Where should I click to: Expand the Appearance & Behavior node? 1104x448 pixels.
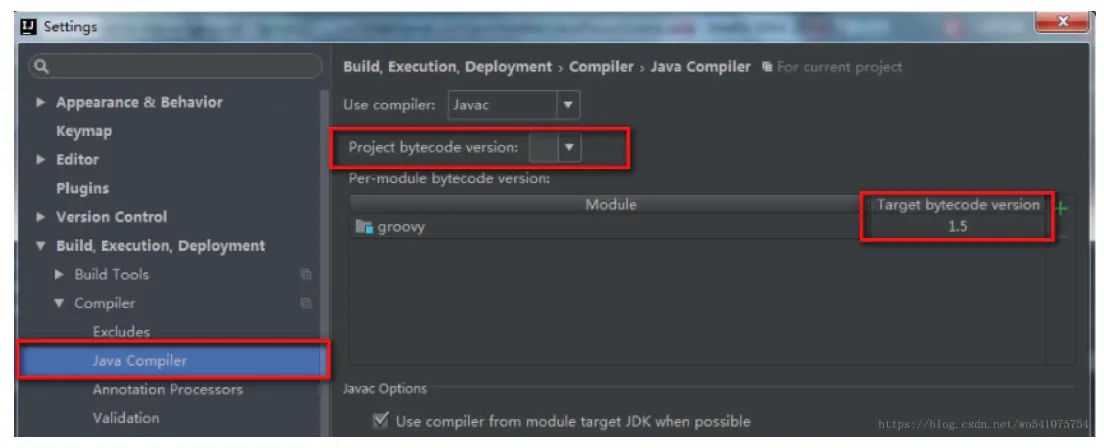41,103
